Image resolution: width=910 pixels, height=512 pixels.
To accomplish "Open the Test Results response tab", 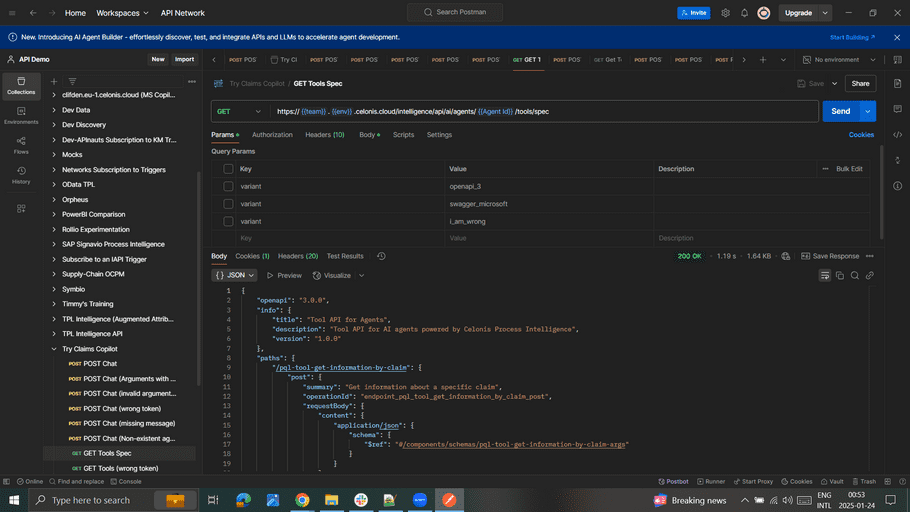I will [345, 256].
